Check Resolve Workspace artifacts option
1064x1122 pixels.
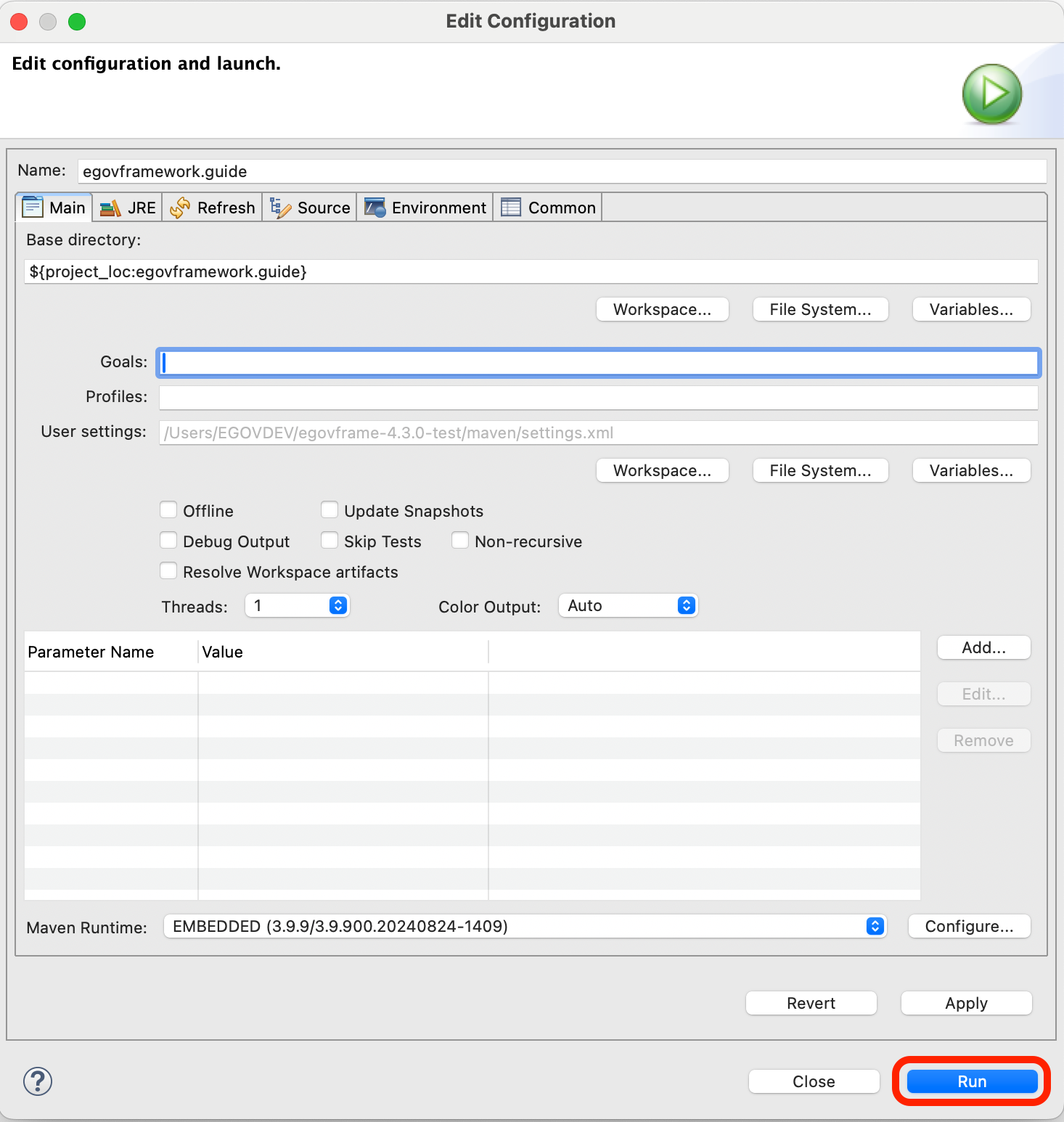coord(168,571)
